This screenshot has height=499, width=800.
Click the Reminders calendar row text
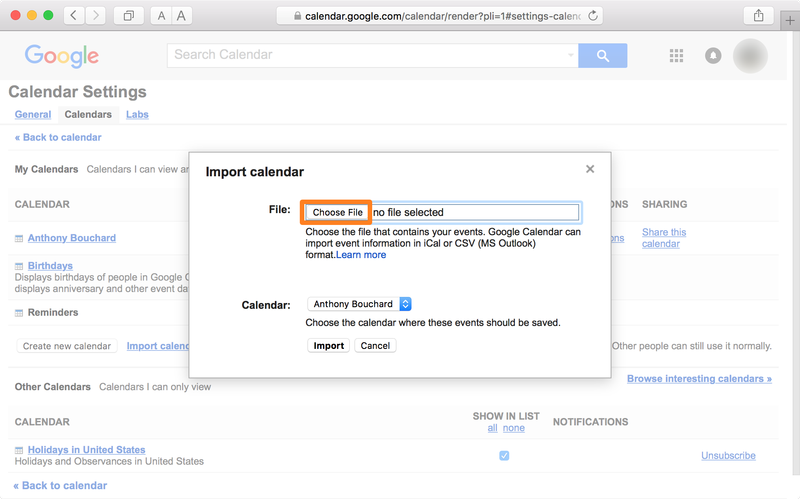point(53,312)
